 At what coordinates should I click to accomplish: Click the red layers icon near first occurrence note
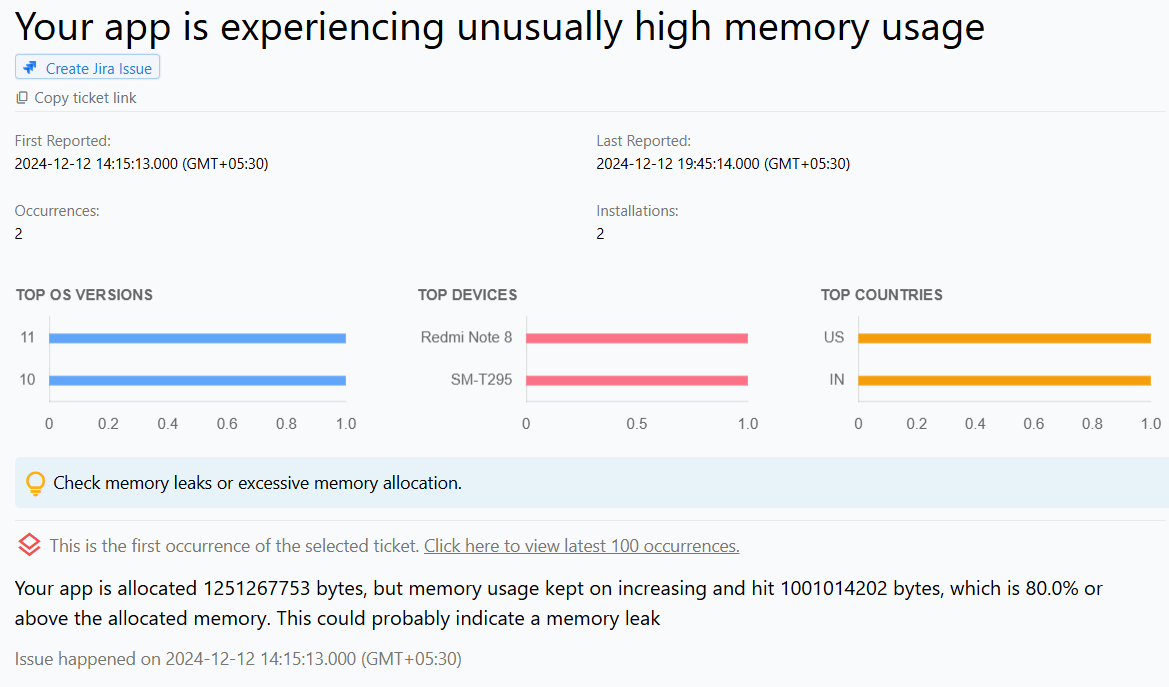[28, 545]
